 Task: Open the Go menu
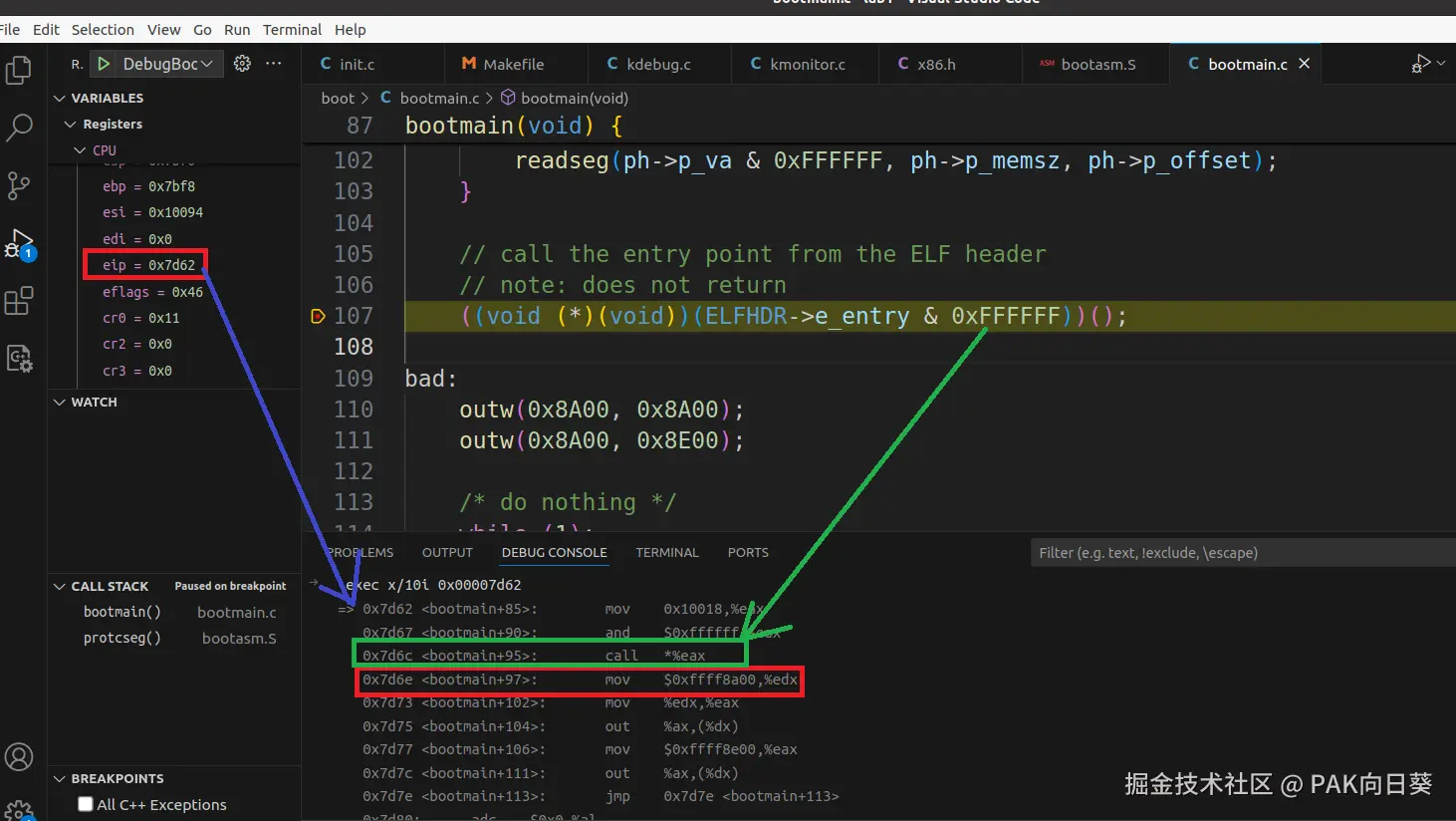(x=202, y=30)
